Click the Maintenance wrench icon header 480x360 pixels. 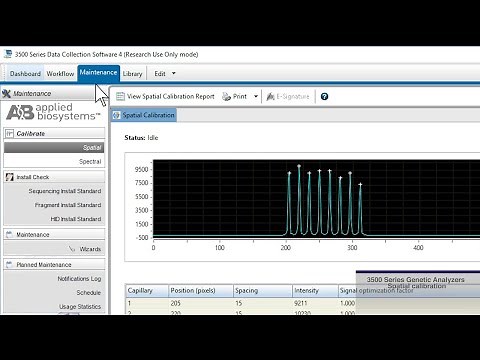[6, 94]
